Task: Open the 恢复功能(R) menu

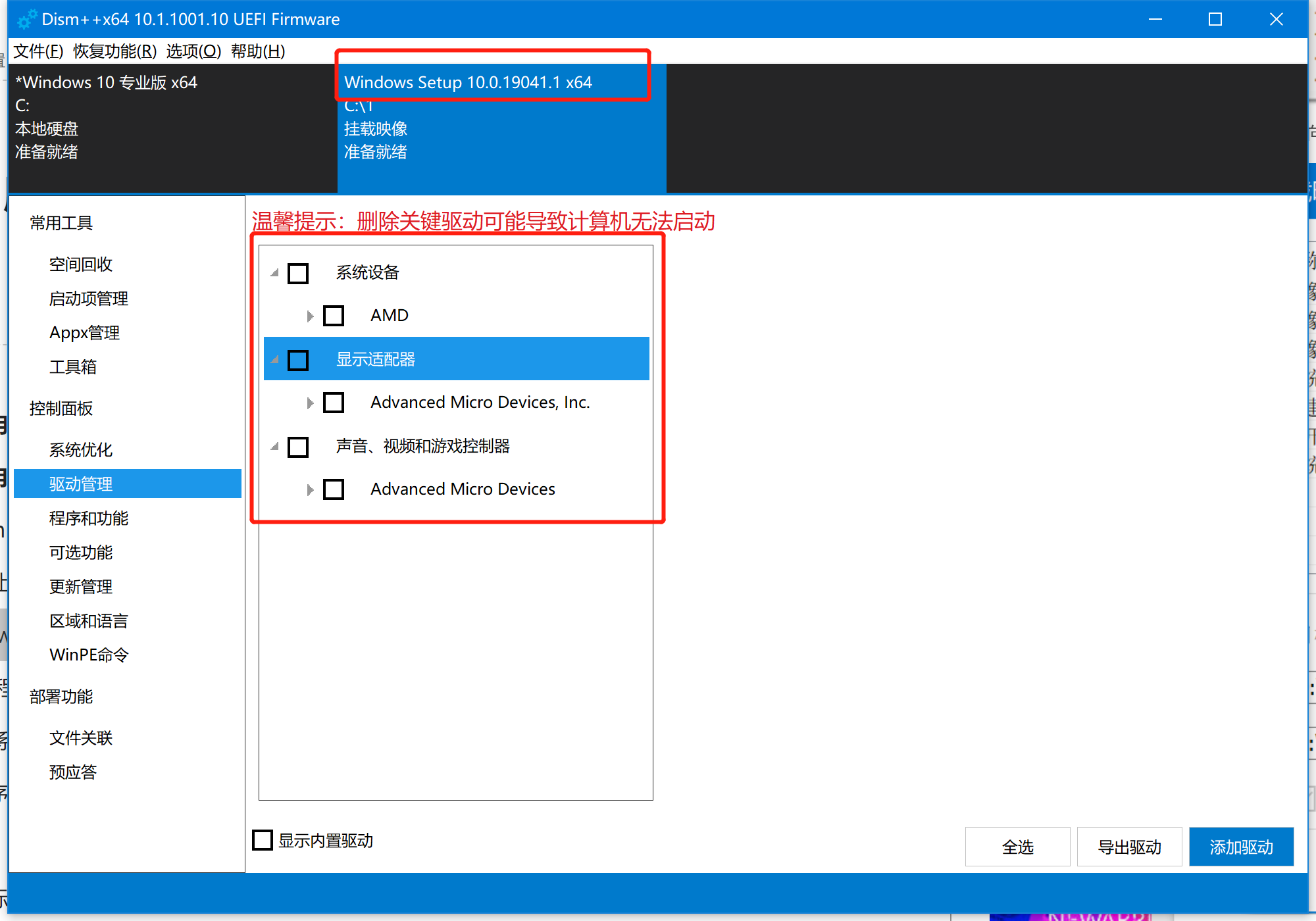Action: click(115, 51)
